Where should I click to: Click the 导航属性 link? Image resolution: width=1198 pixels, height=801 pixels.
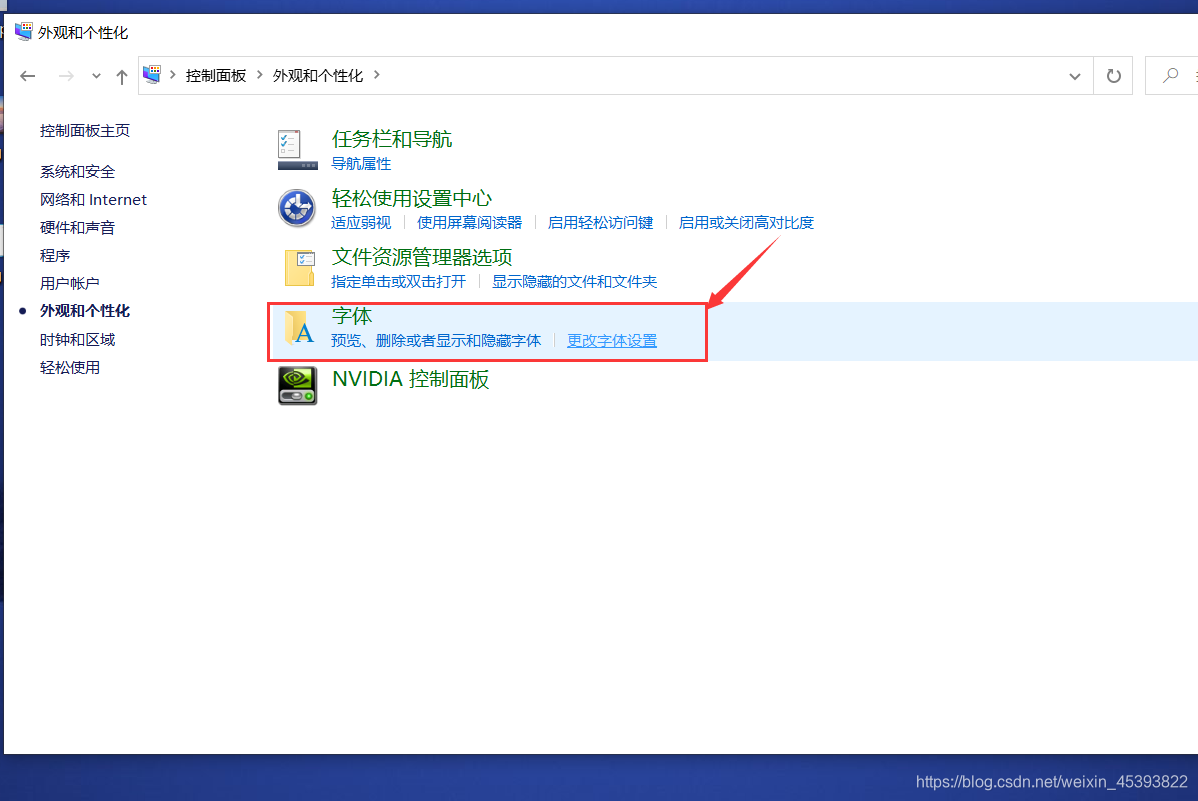pyautogui.click(x=361, y=164)
